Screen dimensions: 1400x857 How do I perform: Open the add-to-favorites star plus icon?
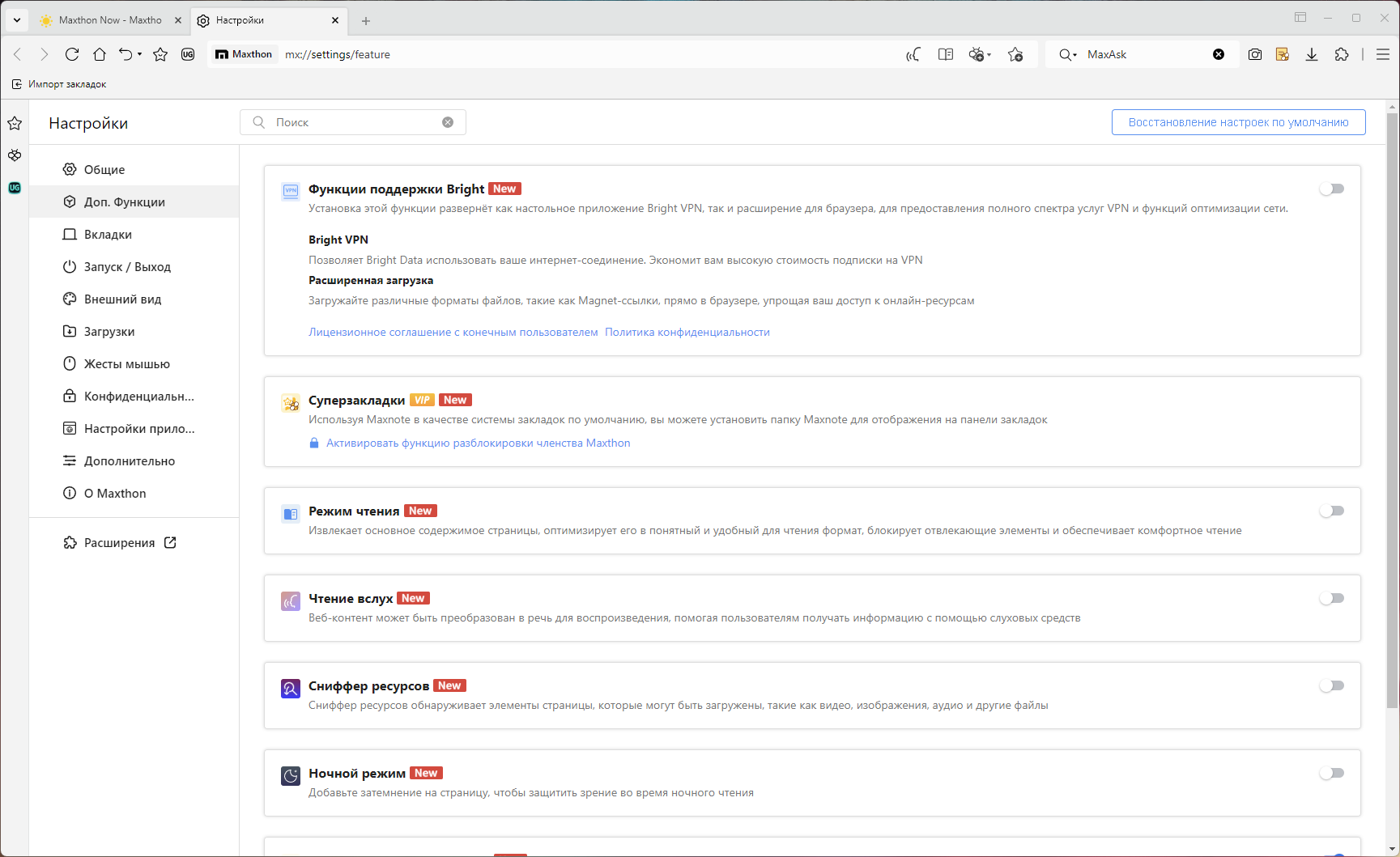(1015, 54)
